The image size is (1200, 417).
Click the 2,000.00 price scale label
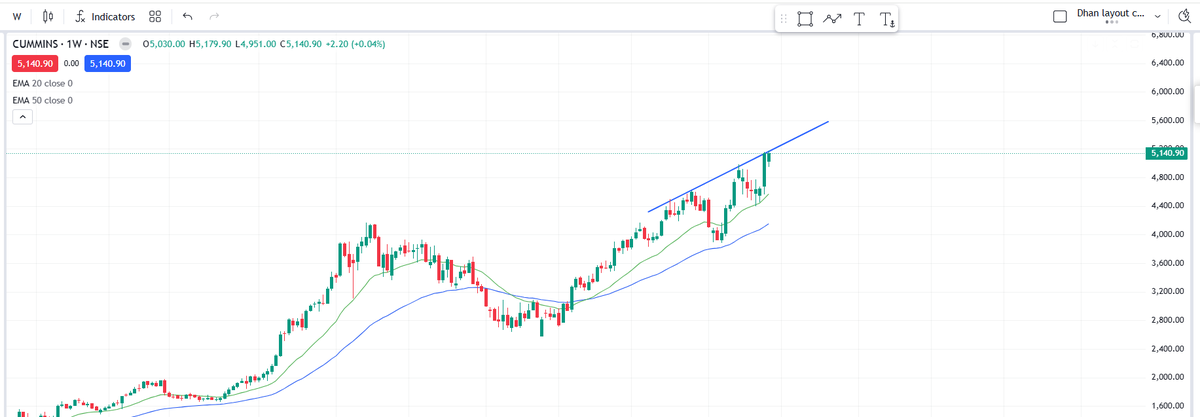tap(1167, 377)
